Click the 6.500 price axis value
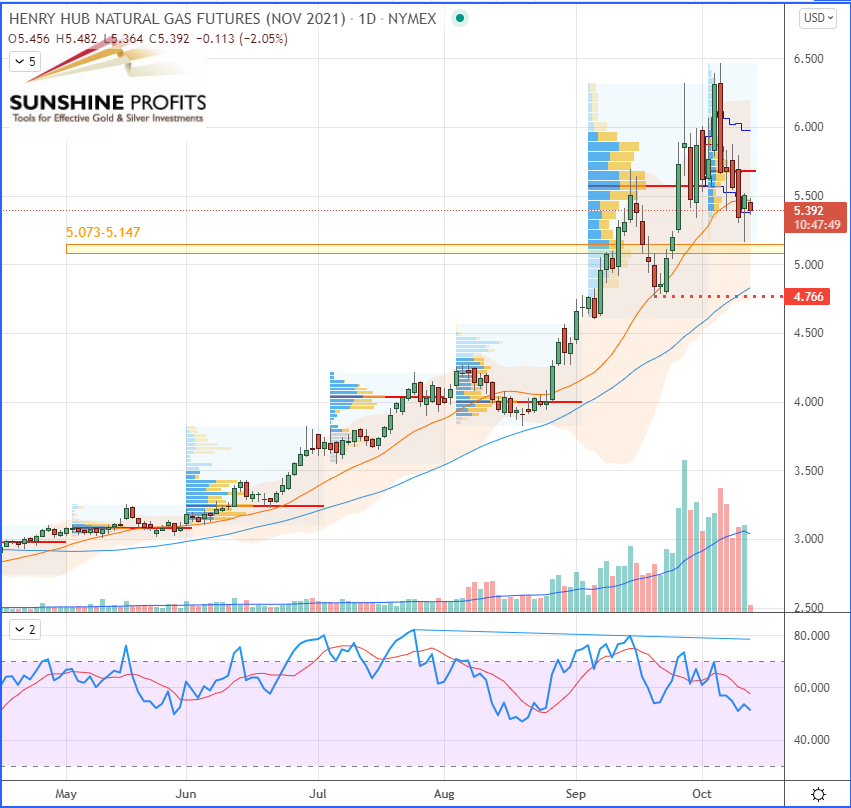Screen dimensions: 851x808 click(809, 59)
